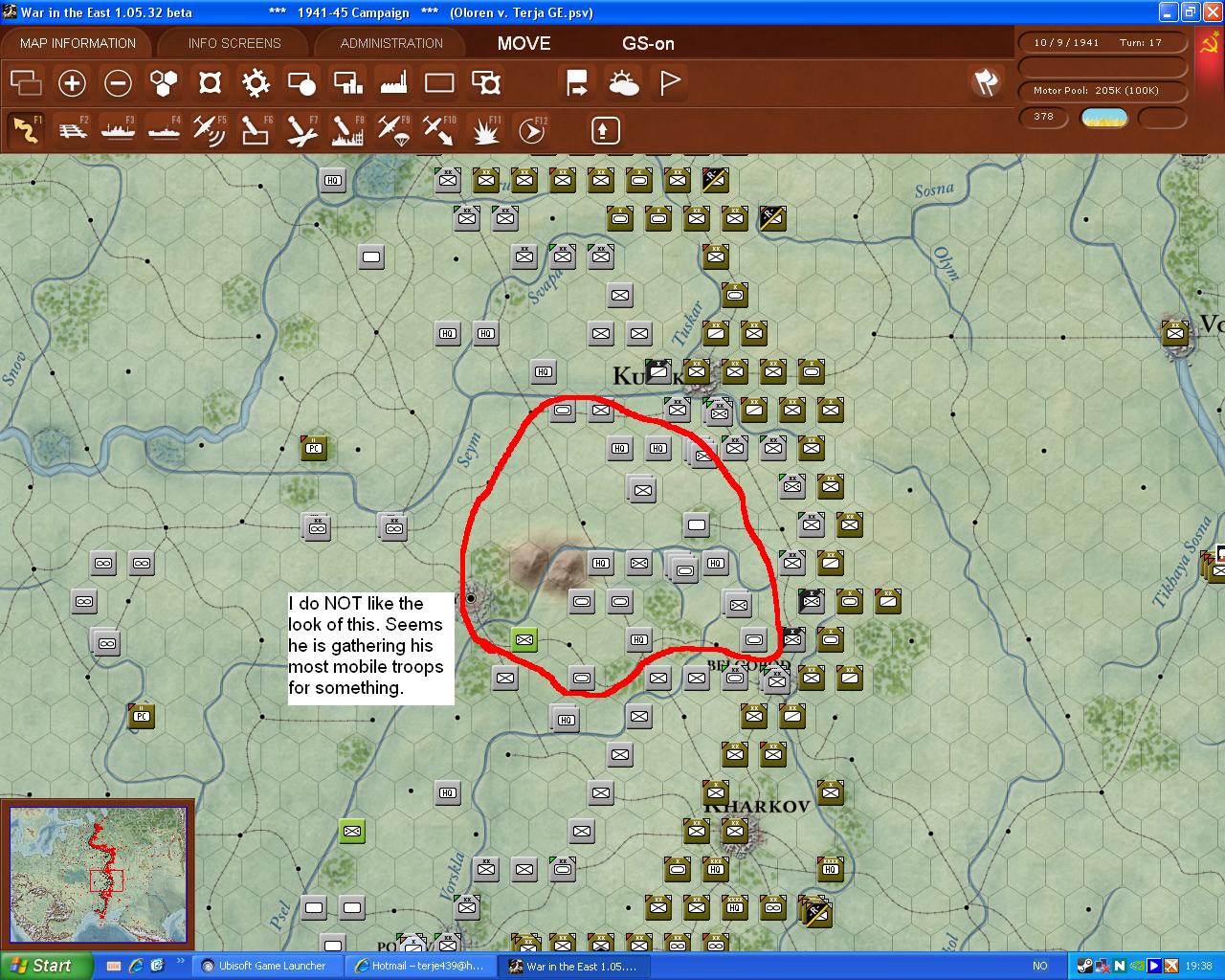Click the plain rectangle unit icon
The height and width of the screenshot is (980, 1225).
pyautogui.click(x=439, y=83)
